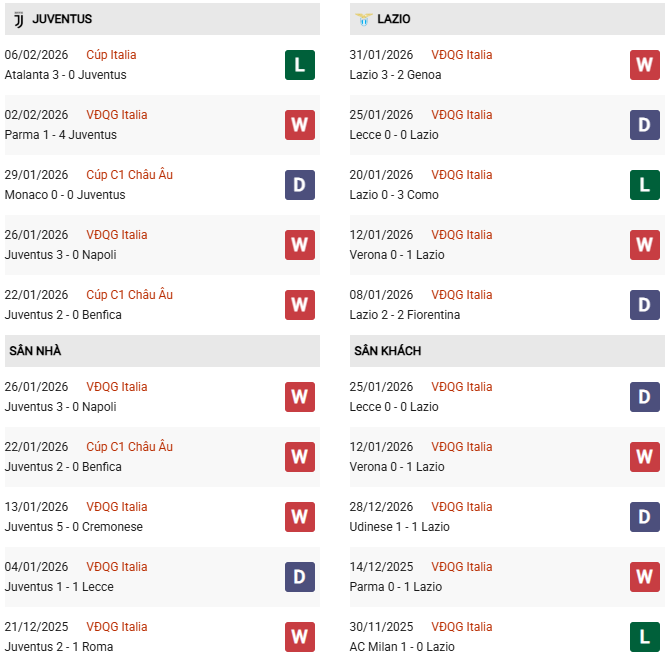The height and width of the screenshot is (660, 666).
Task: Select the green L badge for Lazio 0-3 Como
Action: [645, 185]
